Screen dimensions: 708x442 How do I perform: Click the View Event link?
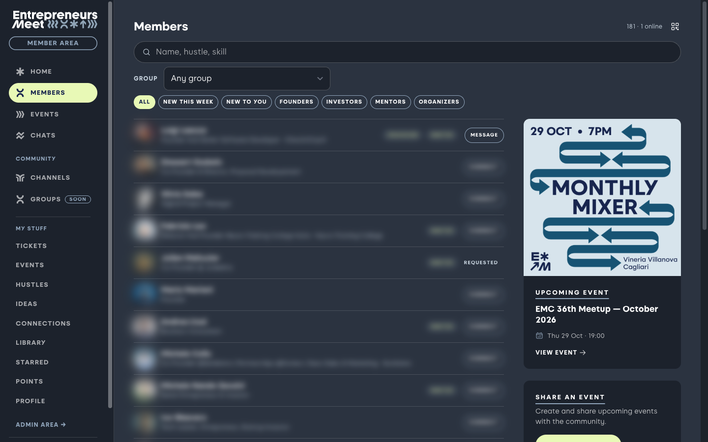(x=560, y=353)
